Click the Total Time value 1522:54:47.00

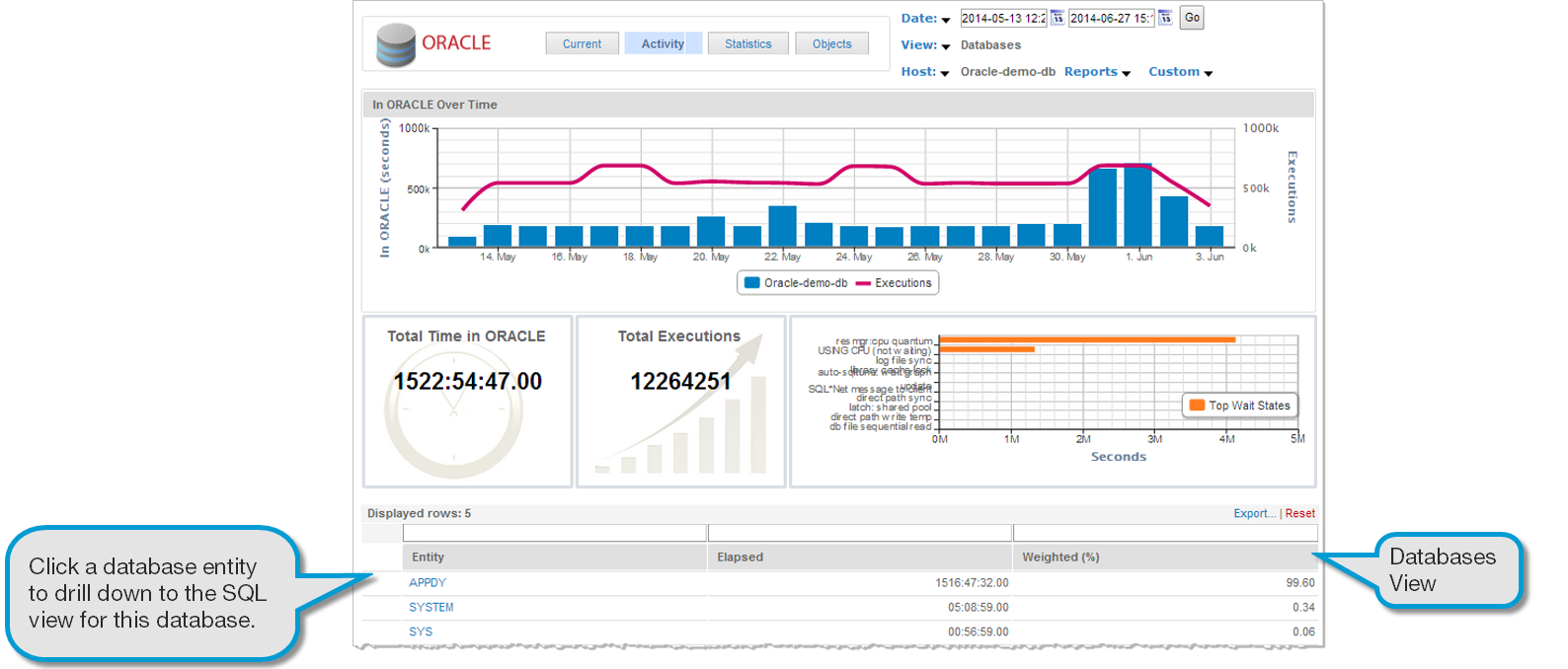[468, 382]
